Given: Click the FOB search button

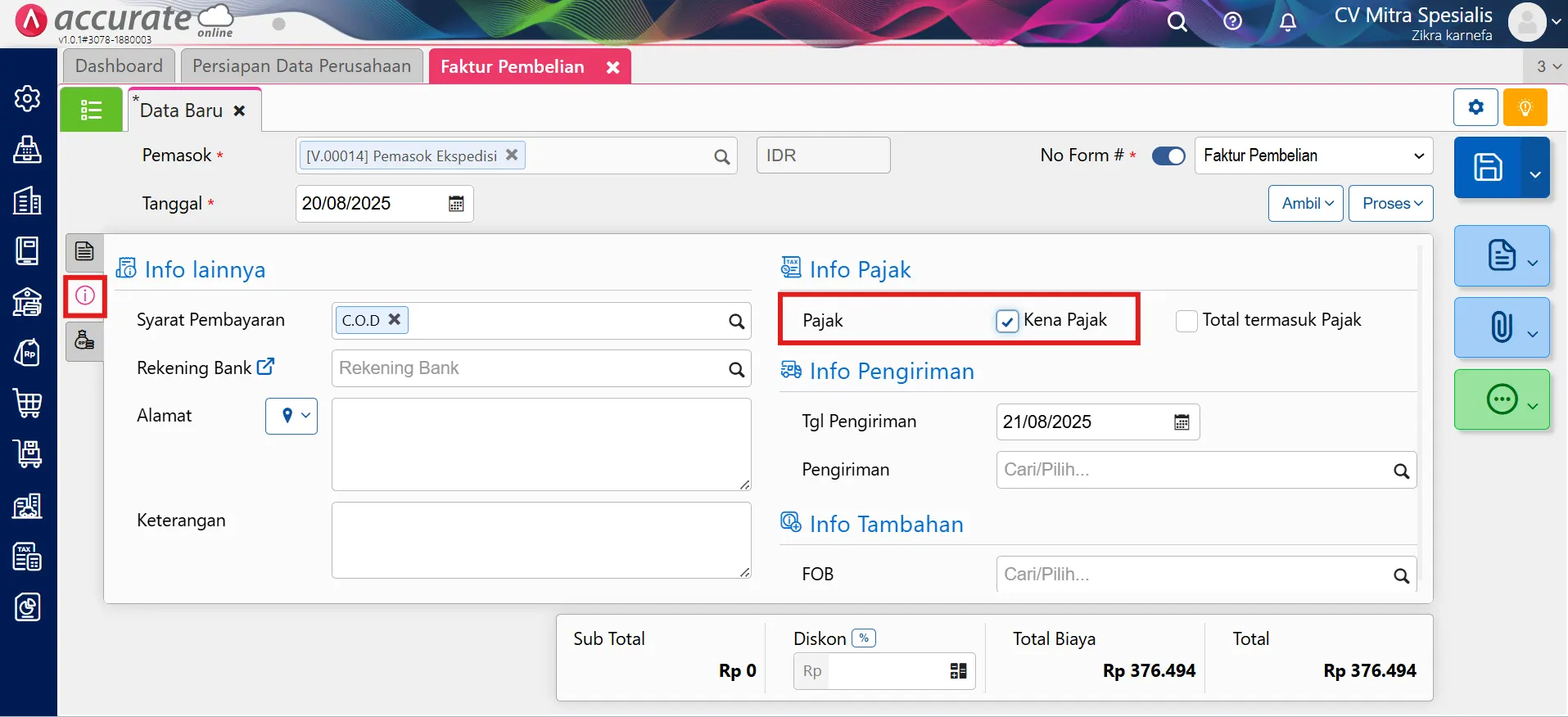Looking at the screenshot, I should [1401, 575].
